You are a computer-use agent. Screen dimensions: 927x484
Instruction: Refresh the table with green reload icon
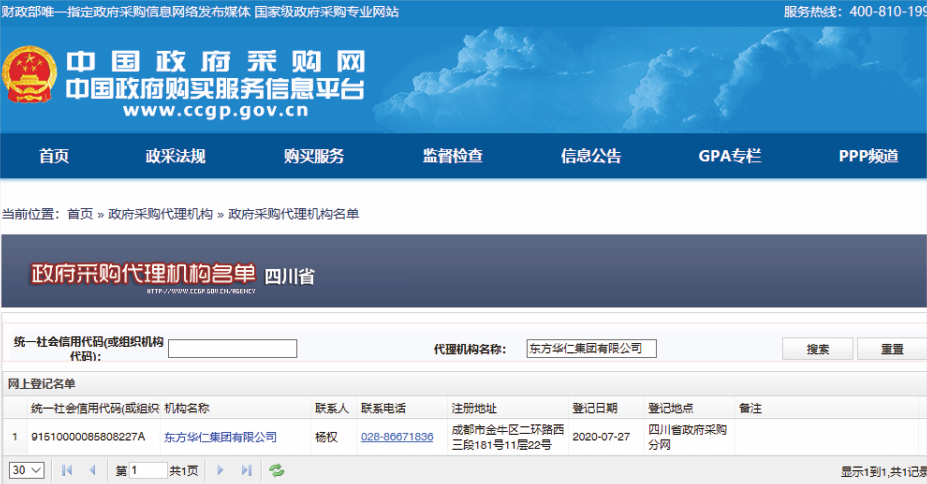pos(277,470)
